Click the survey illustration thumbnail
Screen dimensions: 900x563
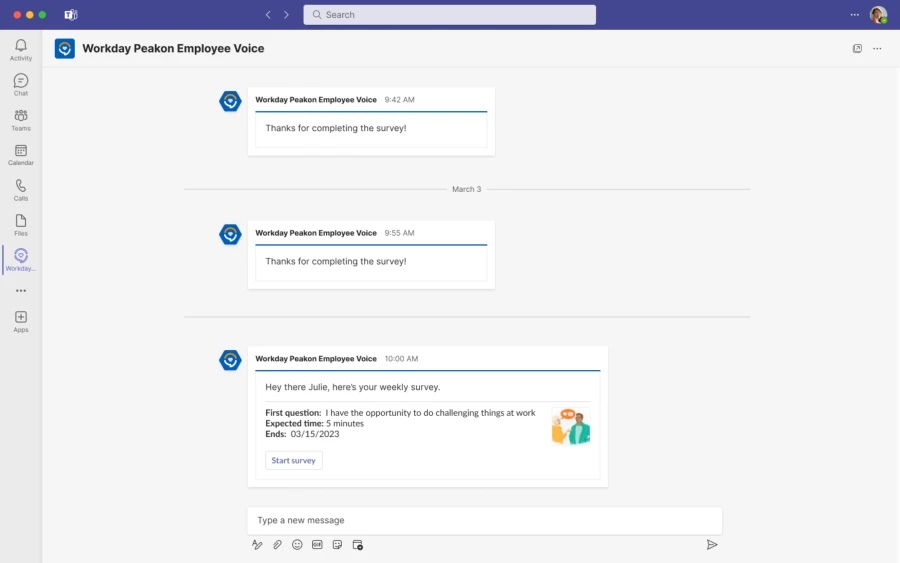[571, 426]
